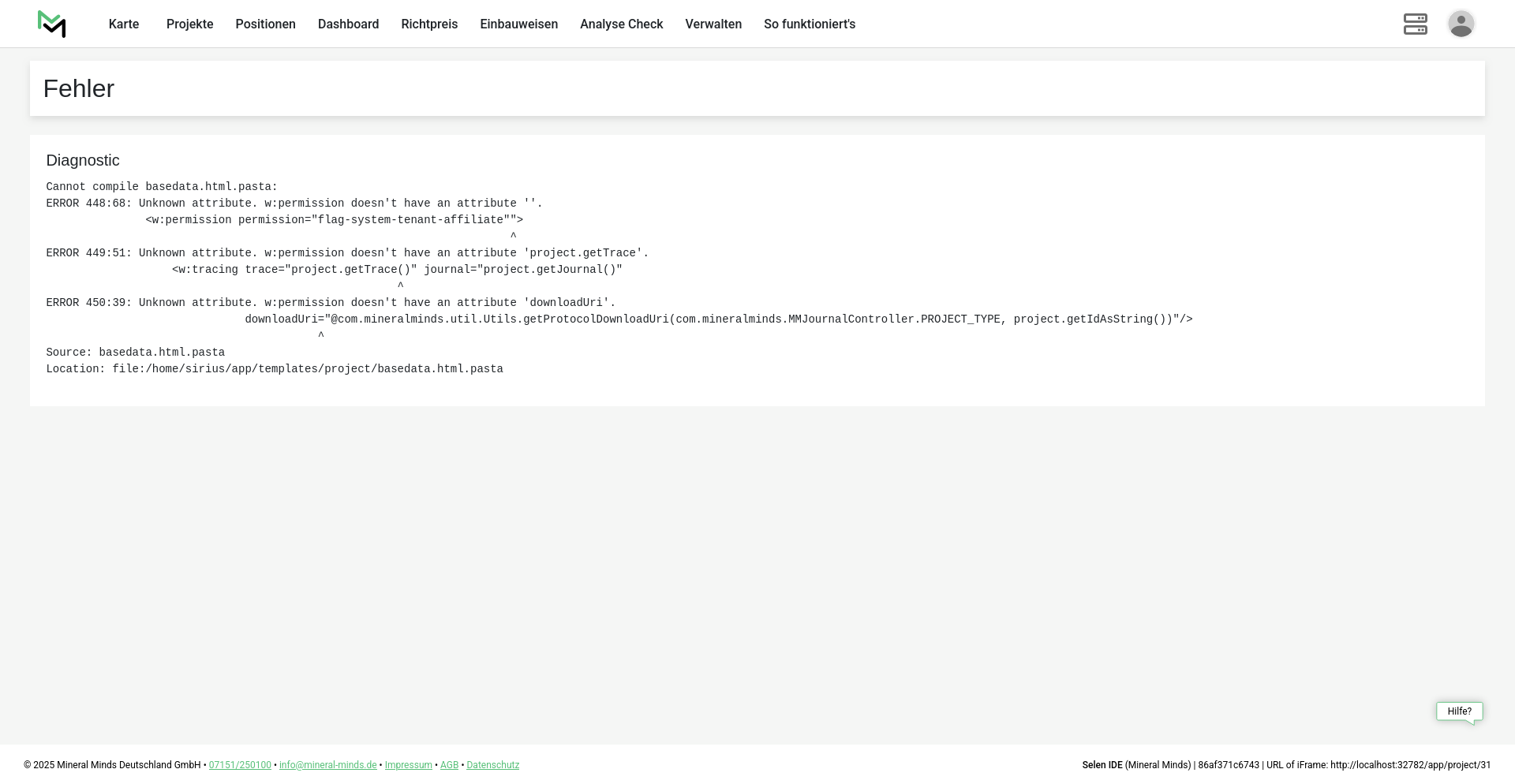Click the Hilfe? help bubble
The width and height of the screenshot is (1515, 784).
1459,711
